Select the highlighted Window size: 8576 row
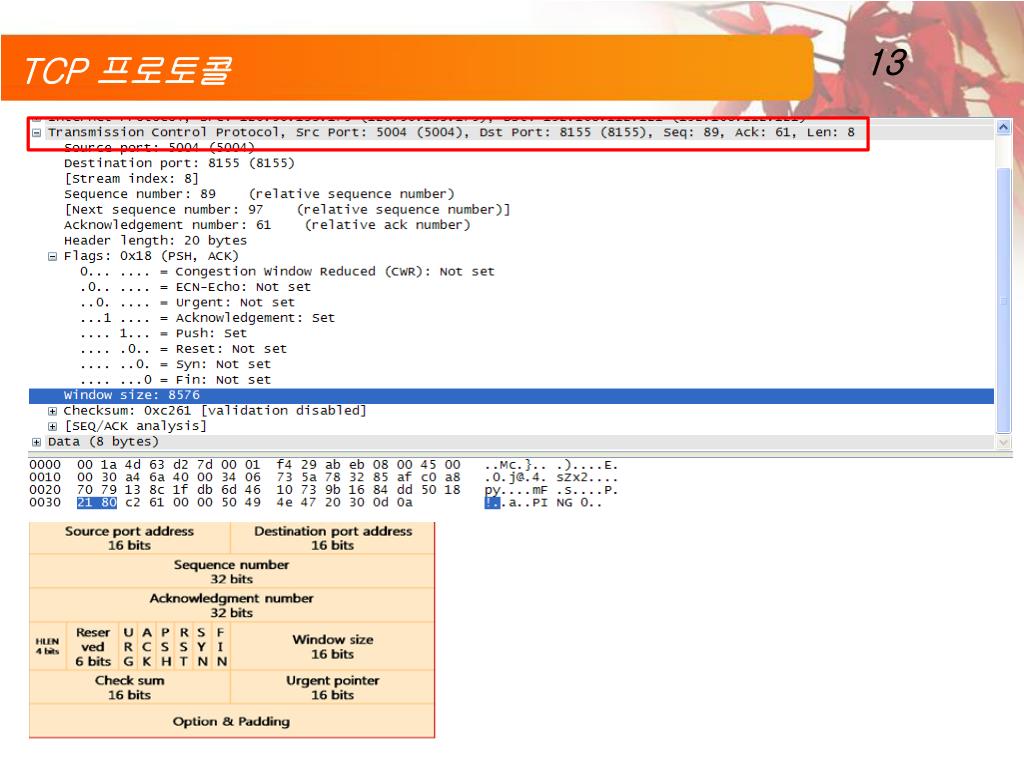1024x768 pixels. point(511,396)
